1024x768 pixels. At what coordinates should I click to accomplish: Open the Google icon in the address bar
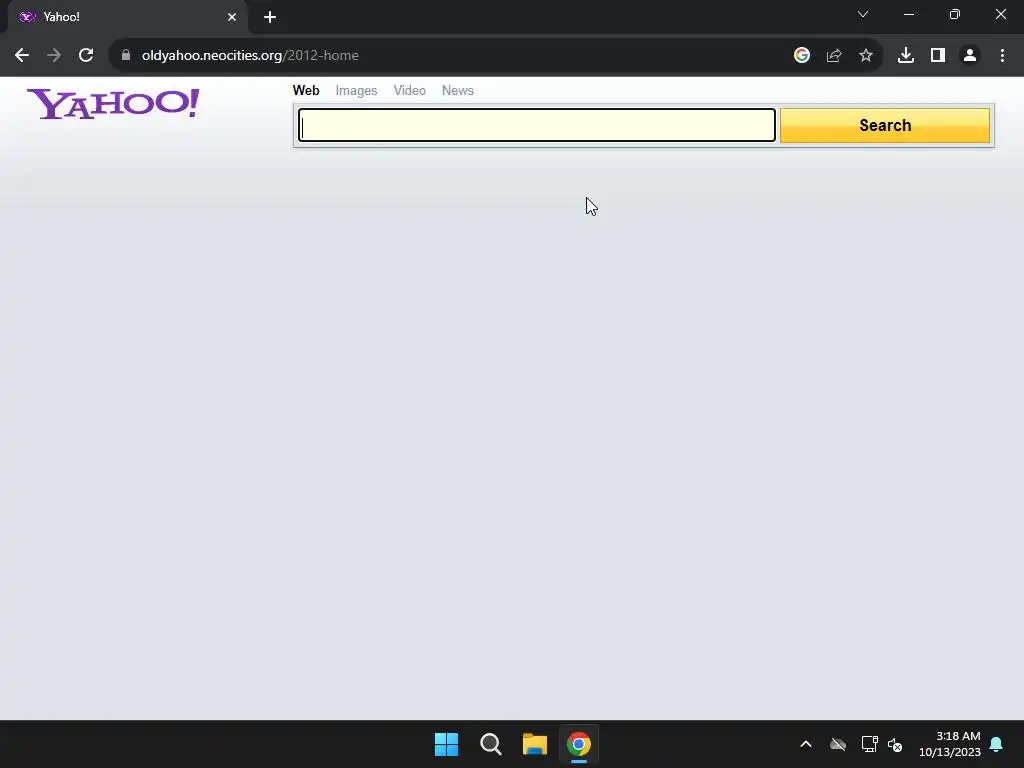(802, 56)
